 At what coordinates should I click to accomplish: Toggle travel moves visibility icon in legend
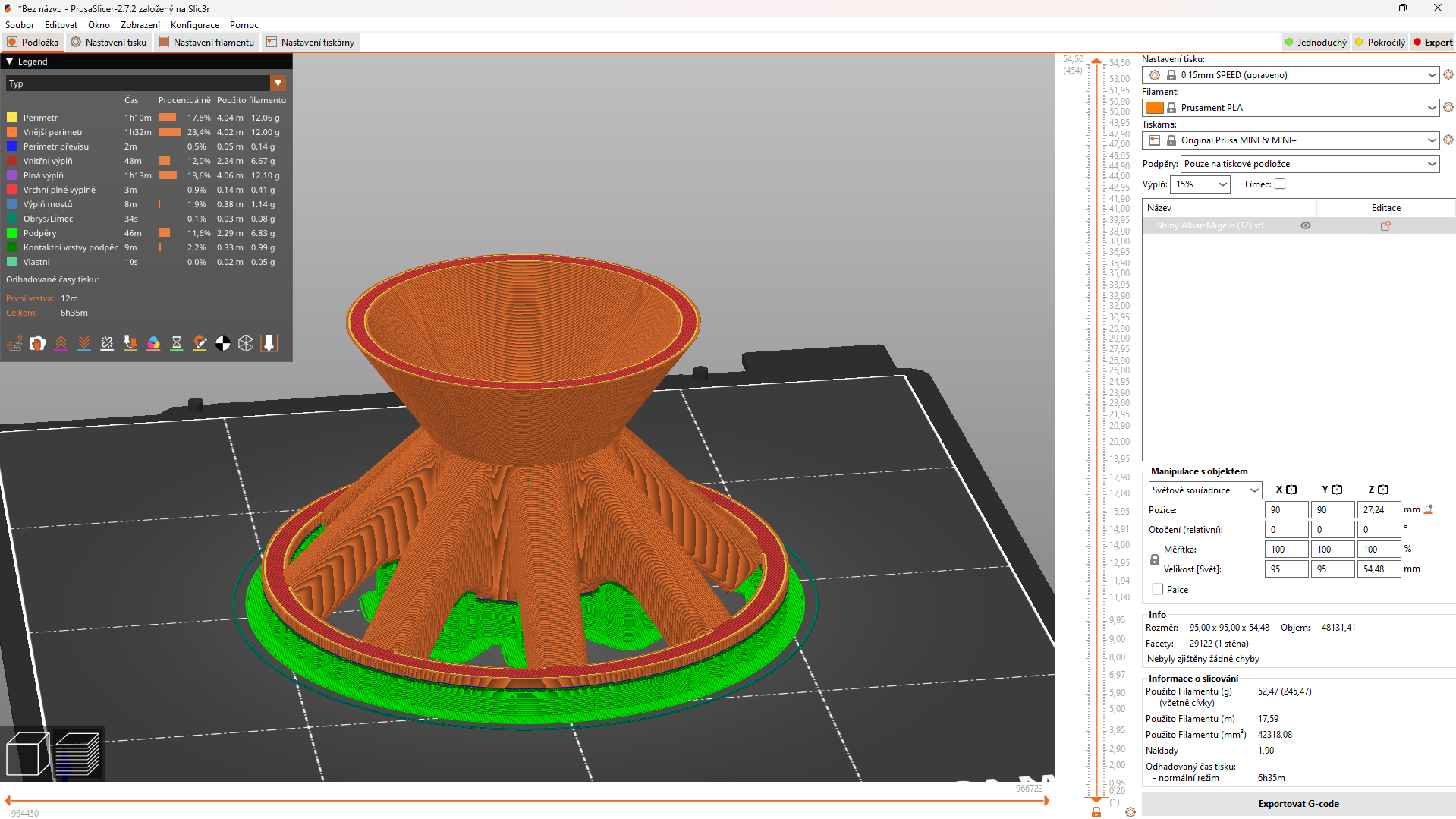click(x=14, y=344)
